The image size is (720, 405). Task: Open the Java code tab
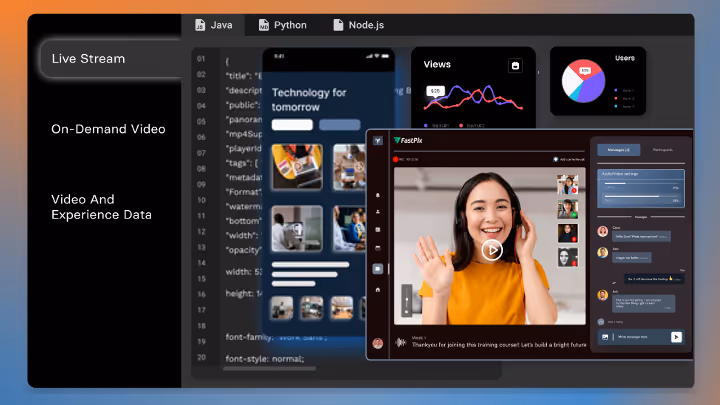click(214, 25)
